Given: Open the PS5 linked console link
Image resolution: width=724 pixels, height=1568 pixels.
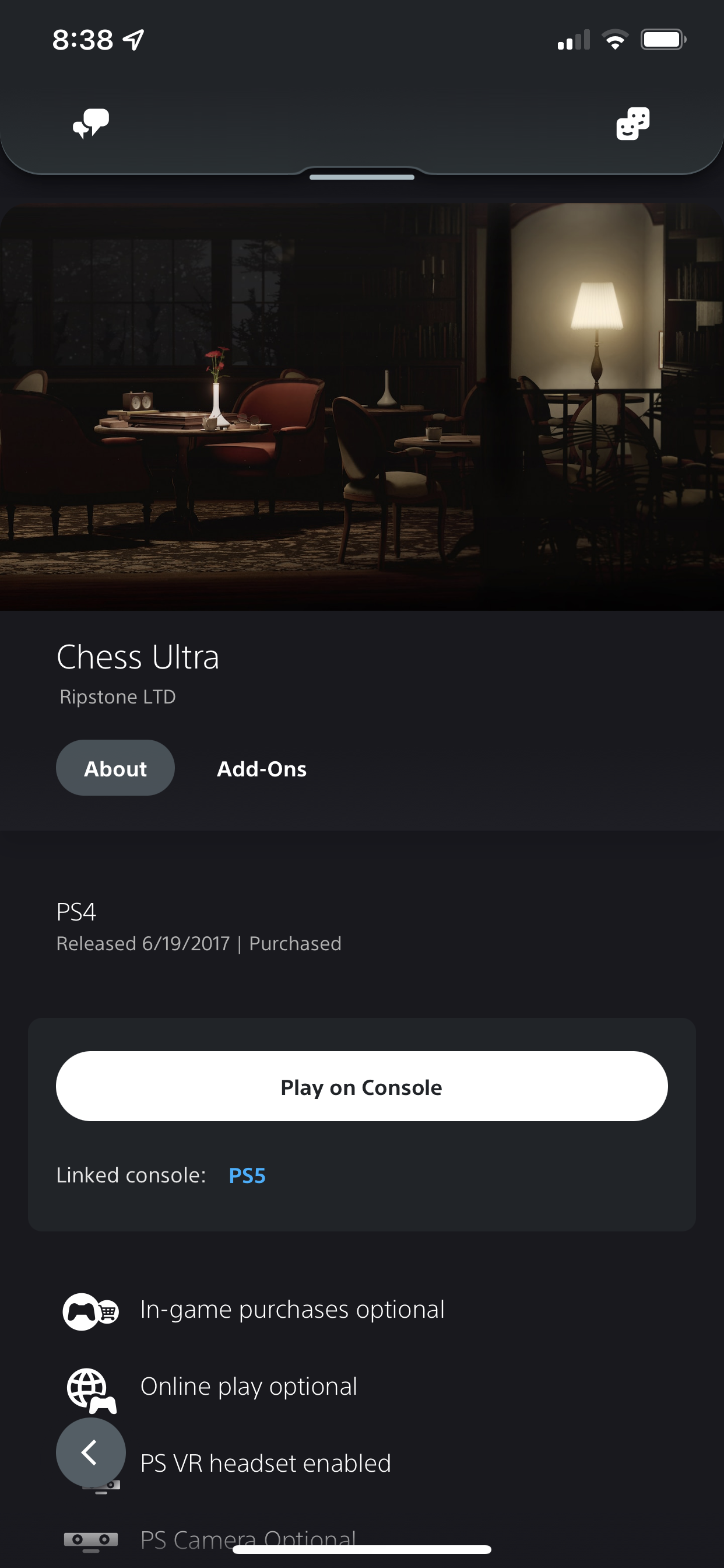Looking at the screenshot, I should point(247,1175).
